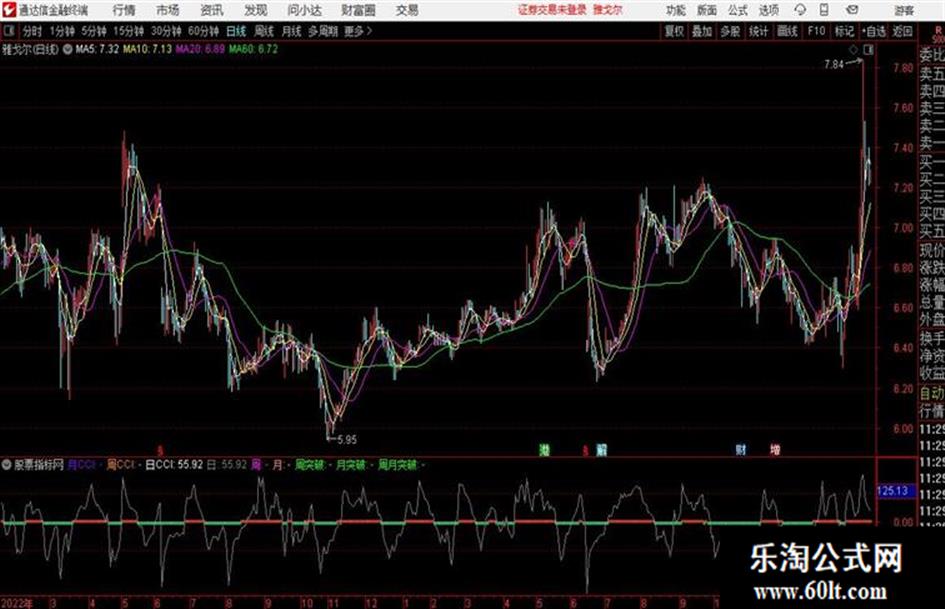
Task: Open the 发现 menu
Action: point(256,10)
